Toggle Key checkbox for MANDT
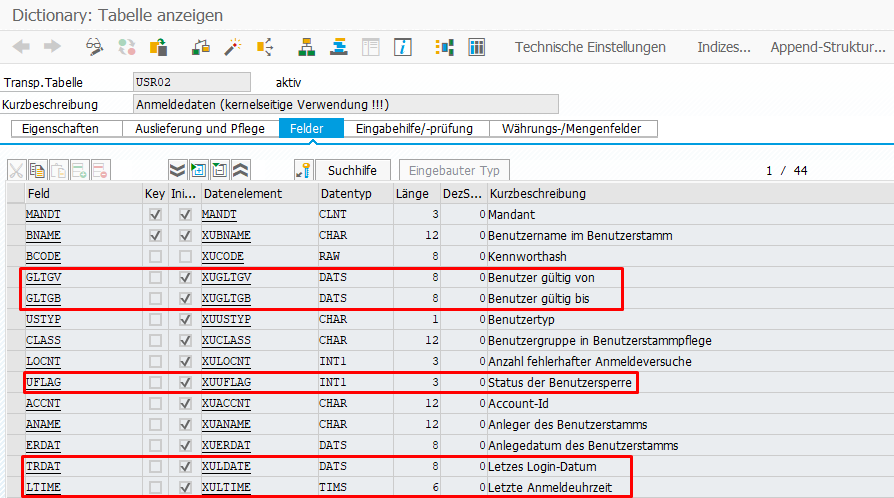 (x=155, y=214)
